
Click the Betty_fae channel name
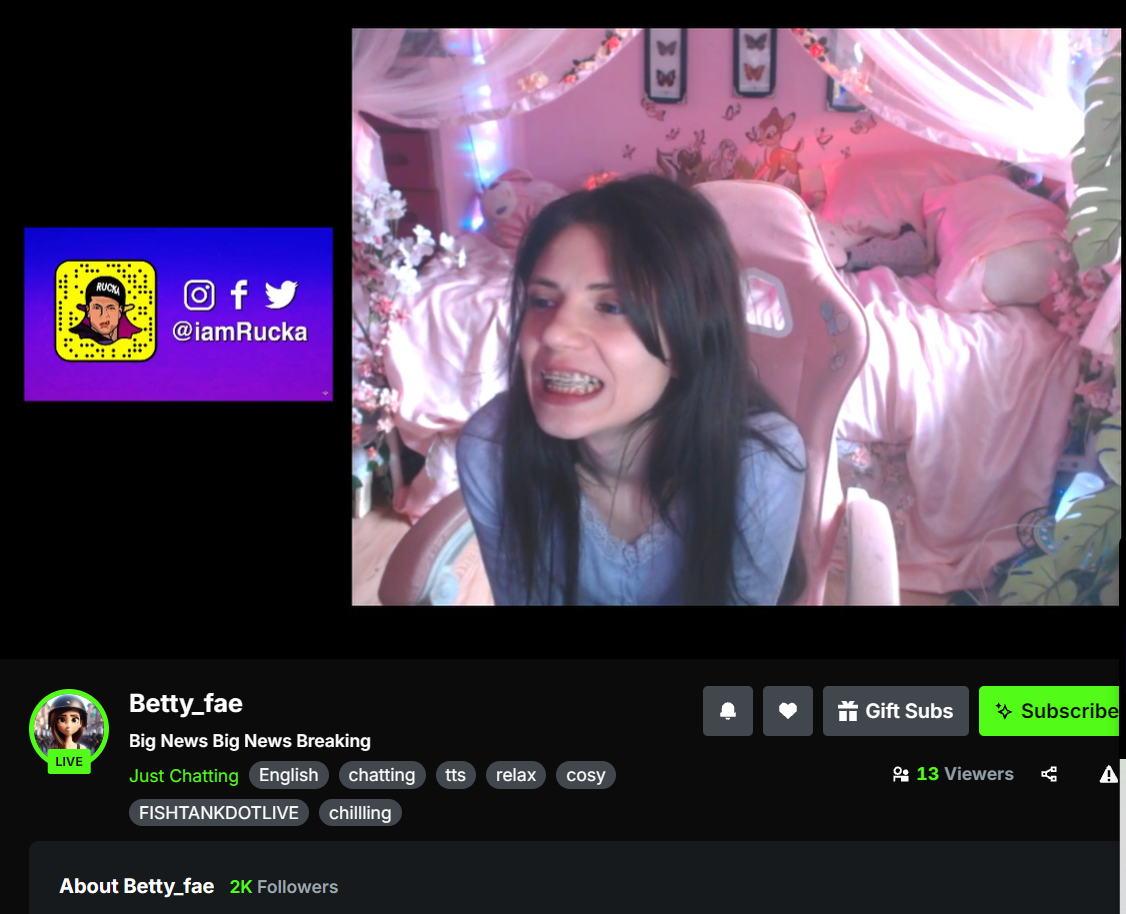[186, 704]
